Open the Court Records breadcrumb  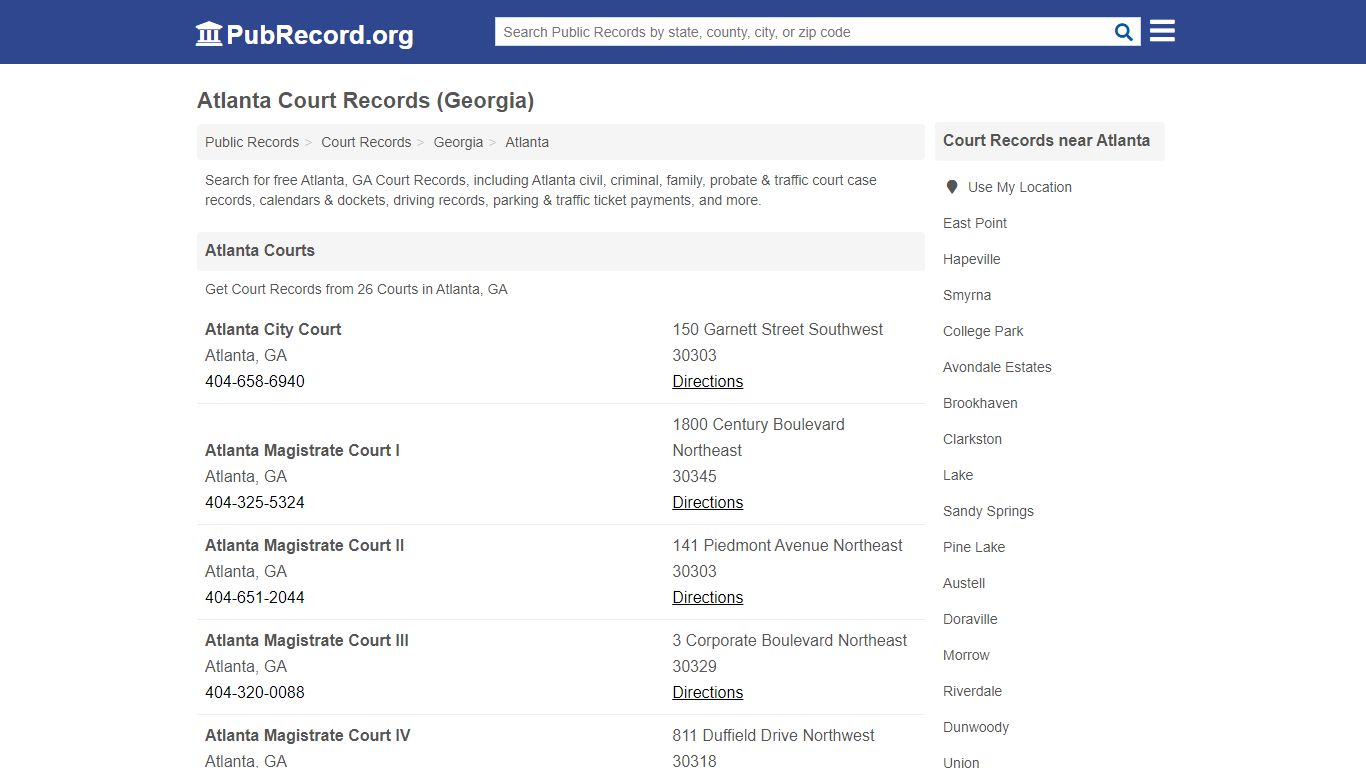tap(366, 142)
